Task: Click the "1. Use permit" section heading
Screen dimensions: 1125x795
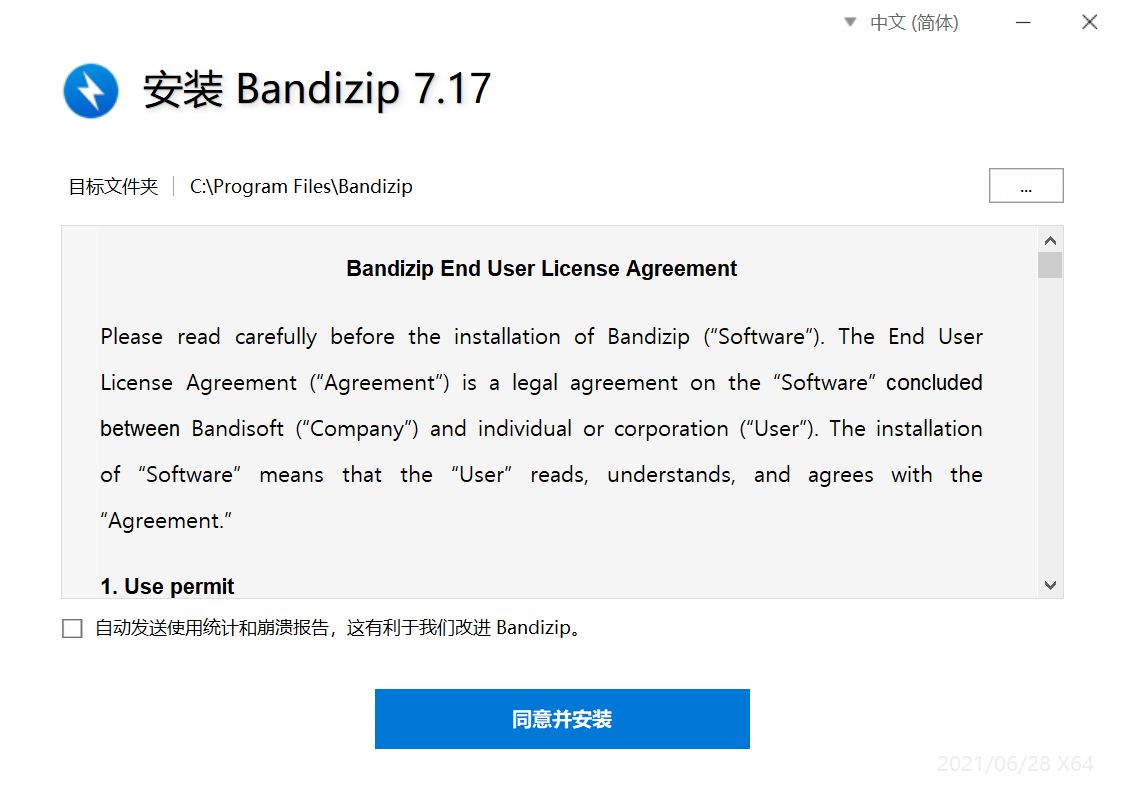Action: coord(167,586)
